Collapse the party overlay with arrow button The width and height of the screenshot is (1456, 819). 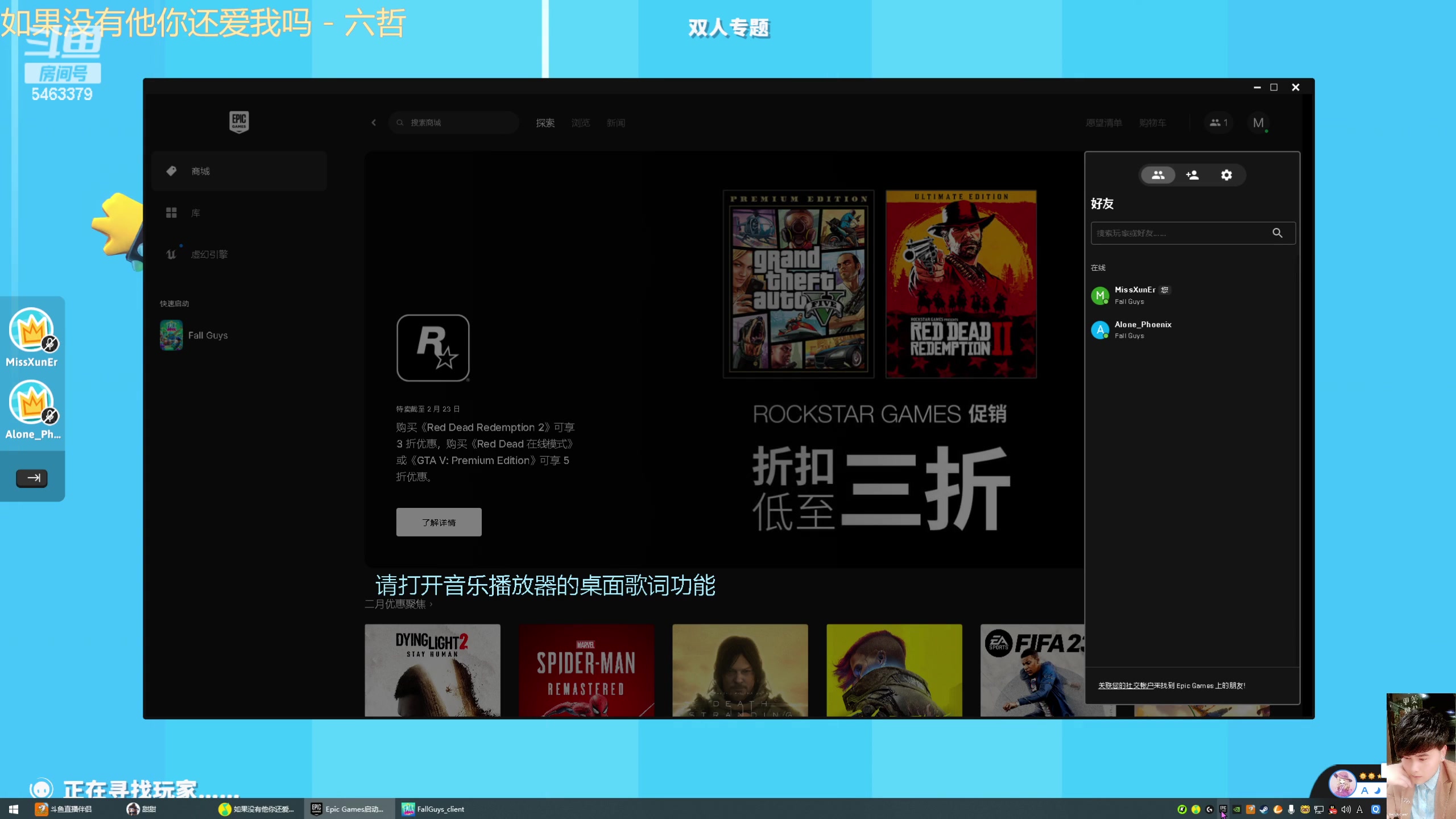point(32,478)
